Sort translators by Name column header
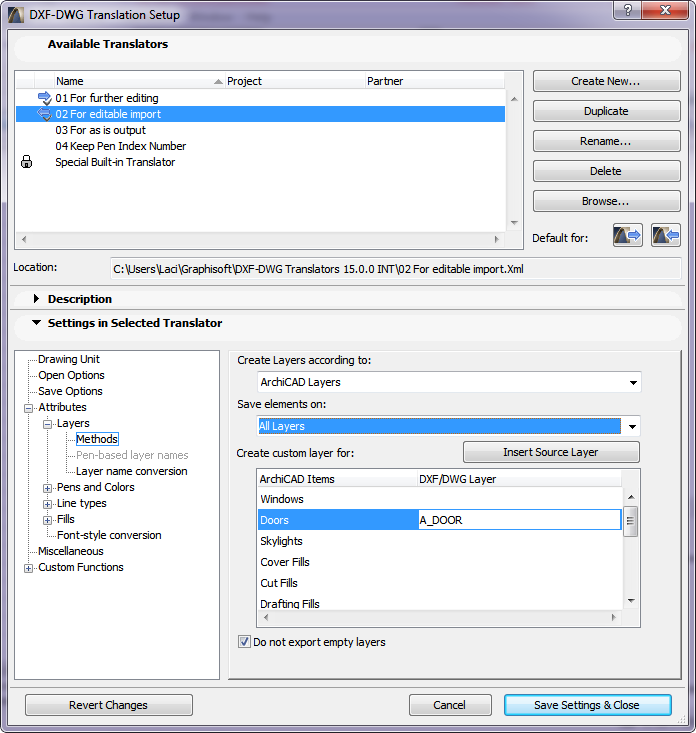The image size is (696, 733). pyautogui.click(x=139, y=81)
